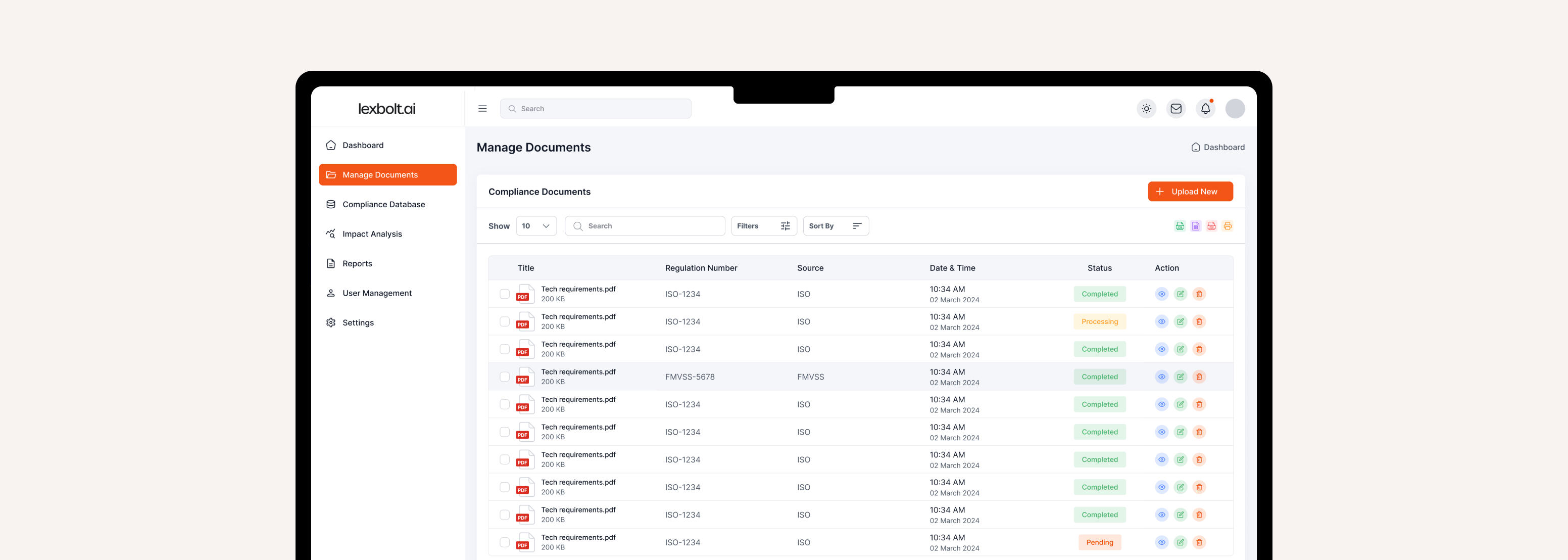The width and height of the screenshot is (1568, 560).
Task: Click the purple spreadsheet export icon
Action: 1196,226
